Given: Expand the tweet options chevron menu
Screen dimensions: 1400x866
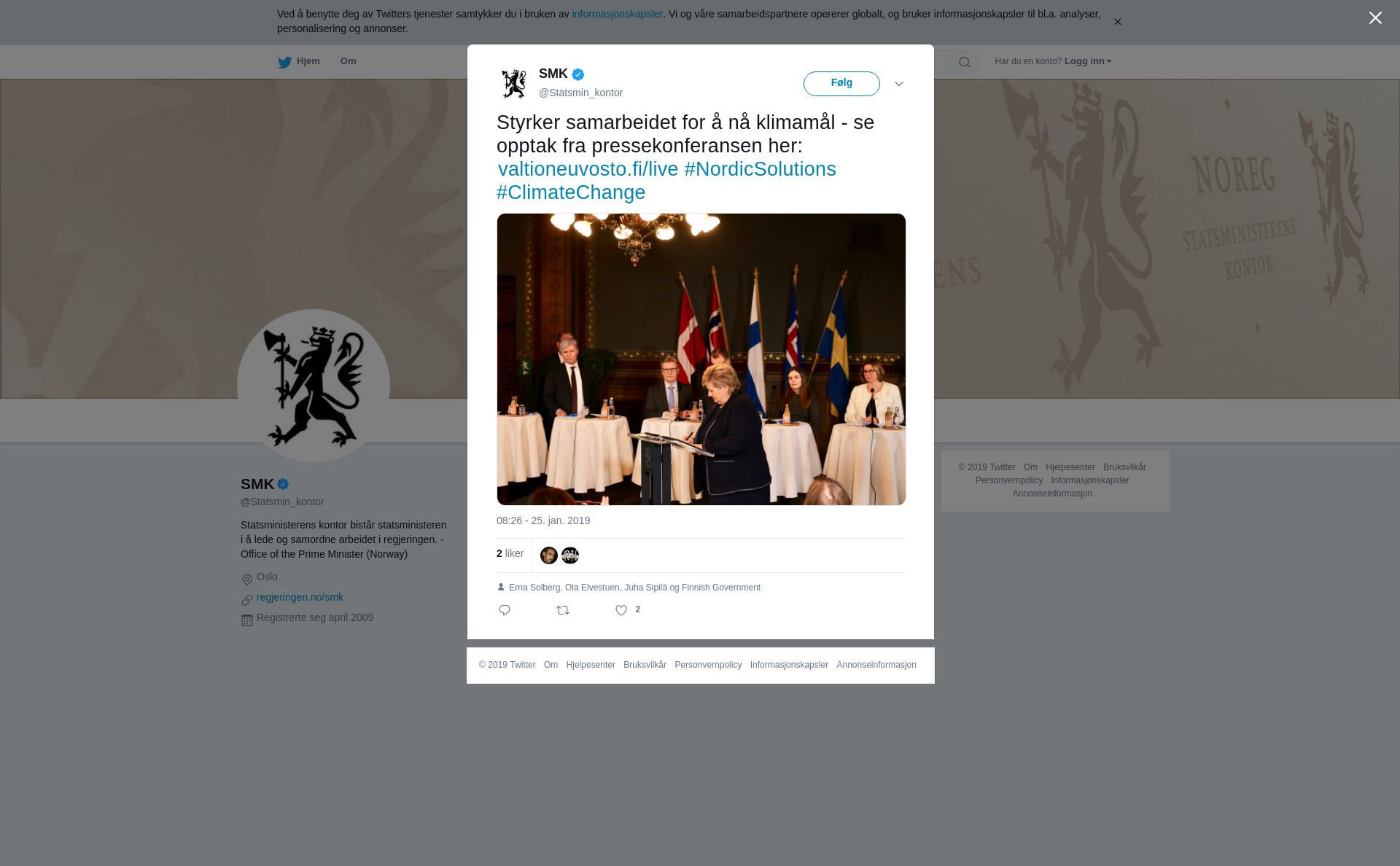Looking at the screenshot, I should click(x=899, y=84).
